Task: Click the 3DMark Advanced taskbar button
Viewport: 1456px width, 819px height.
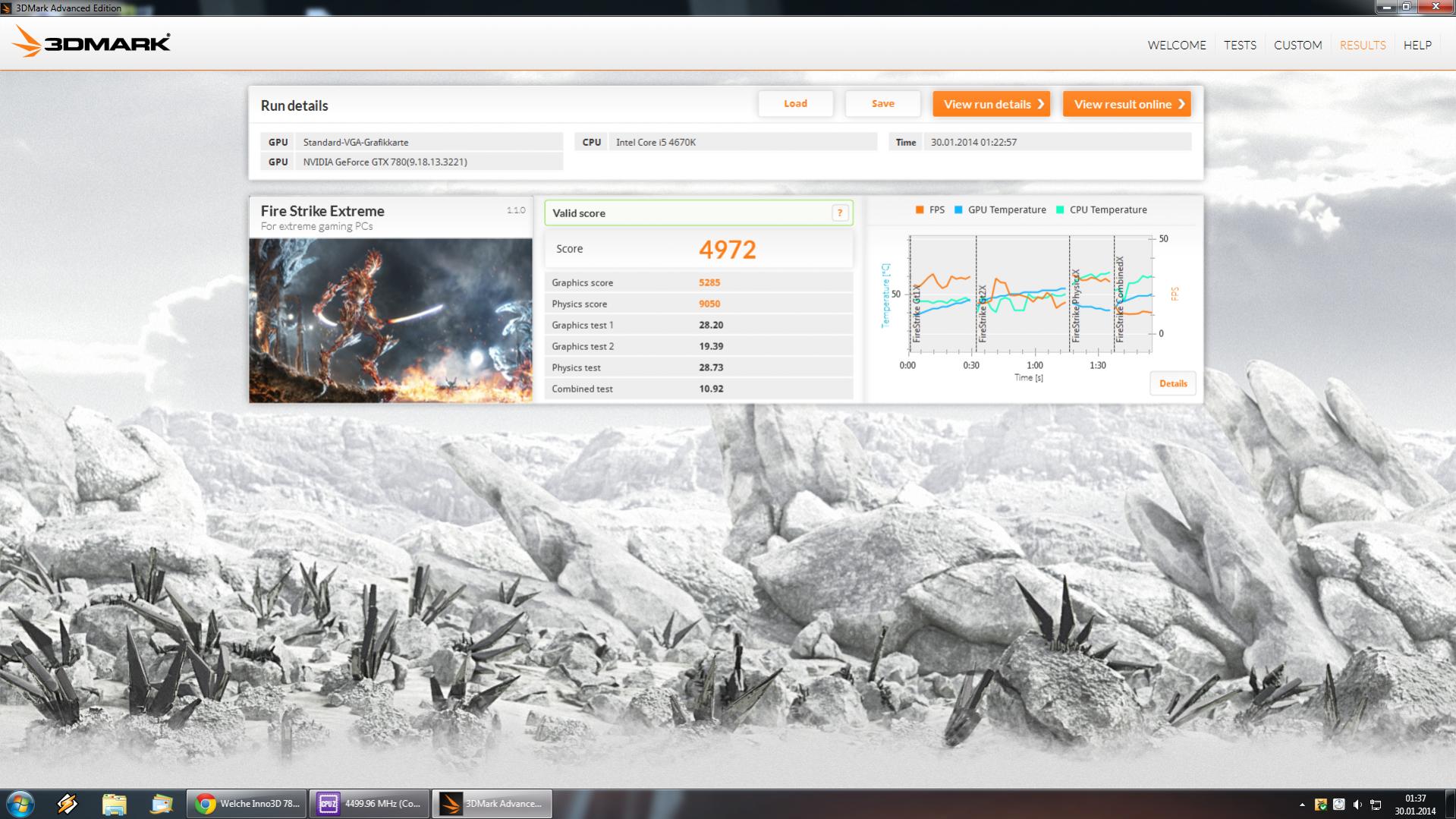Action: pyautogui.click(x=492, y=804)
